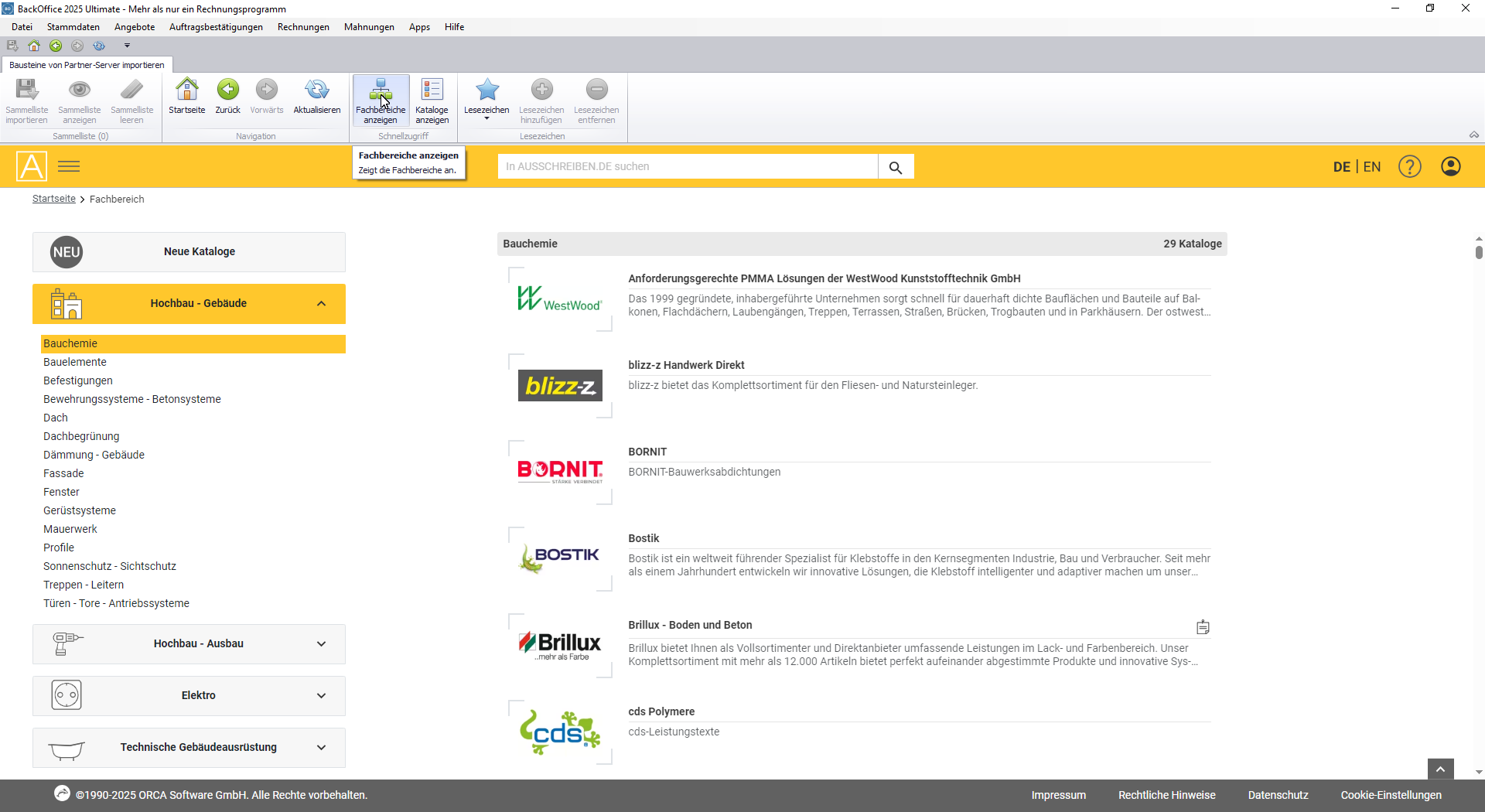Viewport: 1485px width, 812px height.
Task: Click the scroll-to-top arrow button
Action: coord(1440,769)
